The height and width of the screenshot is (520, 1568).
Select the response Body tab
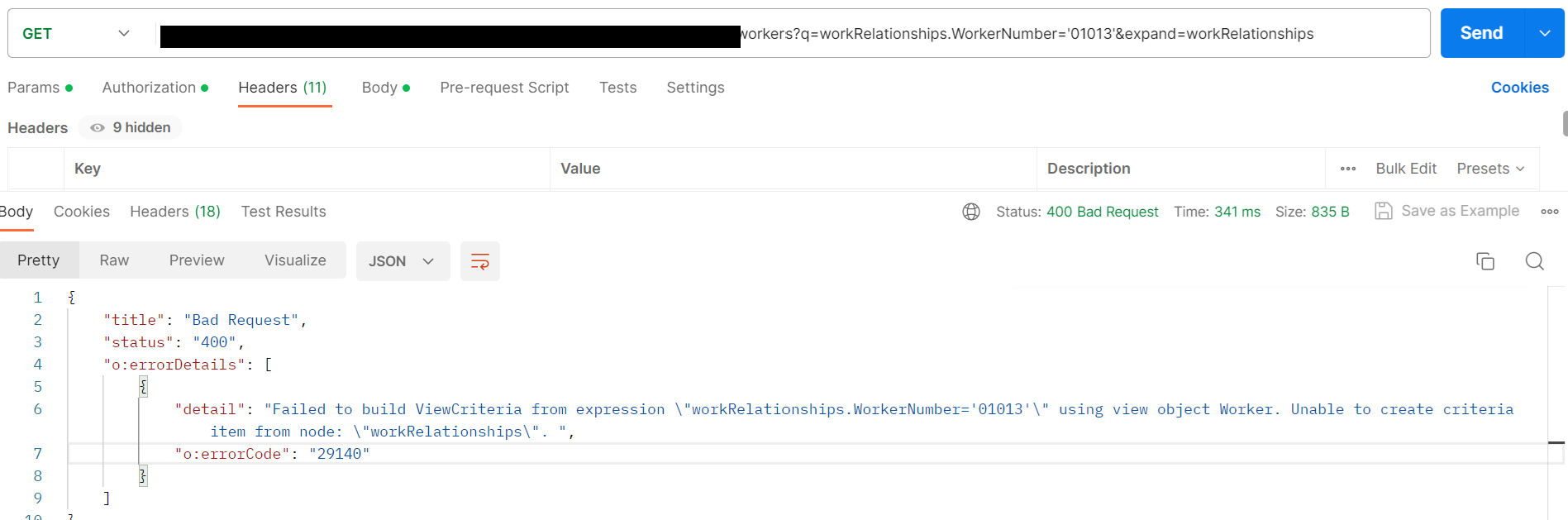coord(17,212)
